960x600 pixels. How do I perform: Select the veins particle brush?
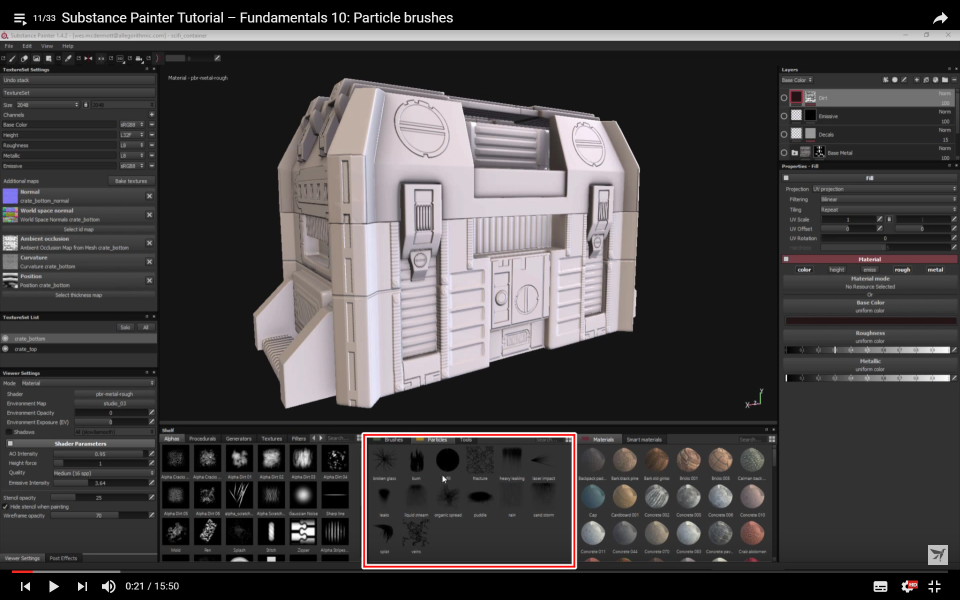pyautogui.click(x=416, y=536)
